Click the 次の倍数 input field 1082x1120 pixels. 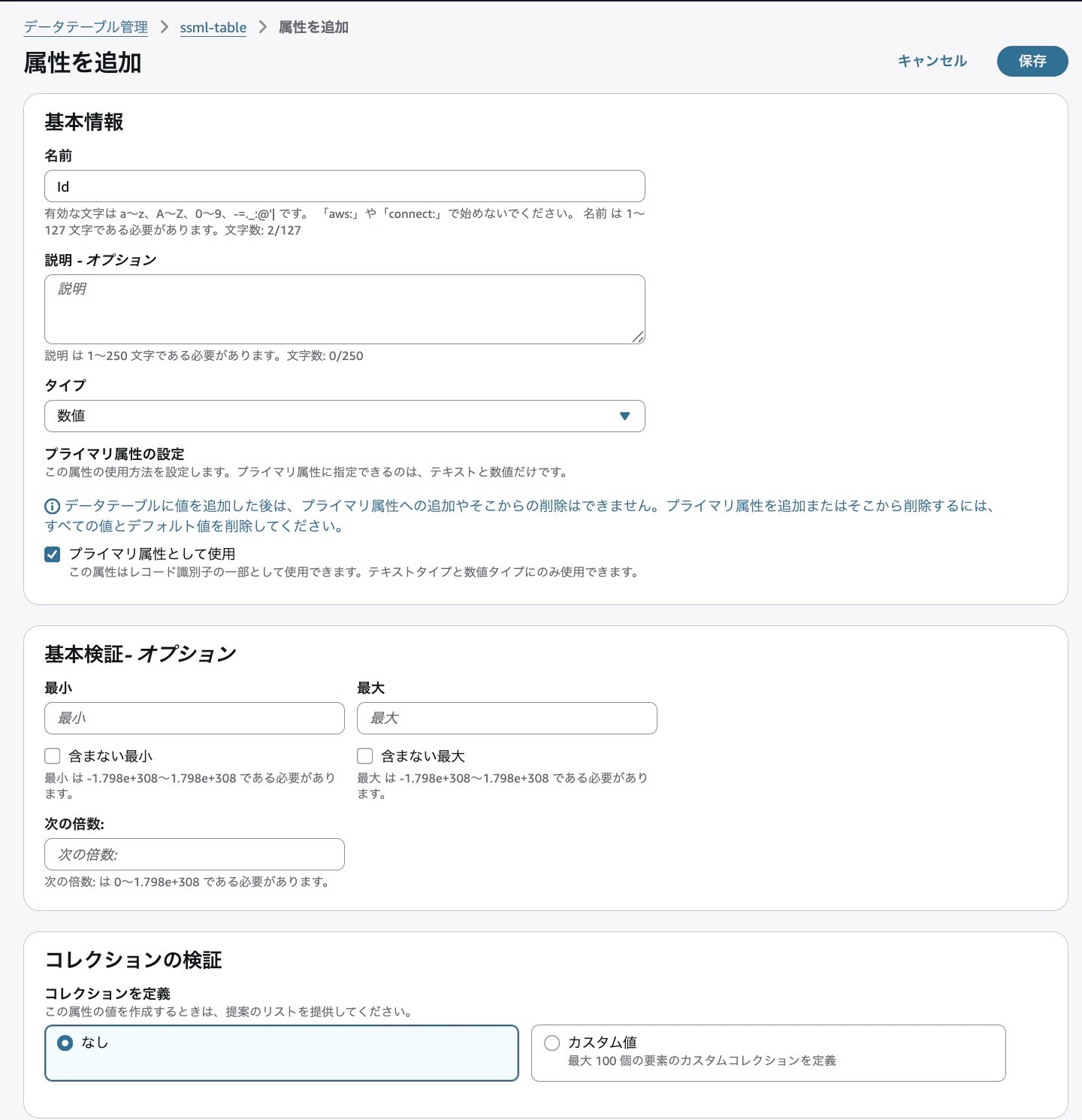point(195,854)
